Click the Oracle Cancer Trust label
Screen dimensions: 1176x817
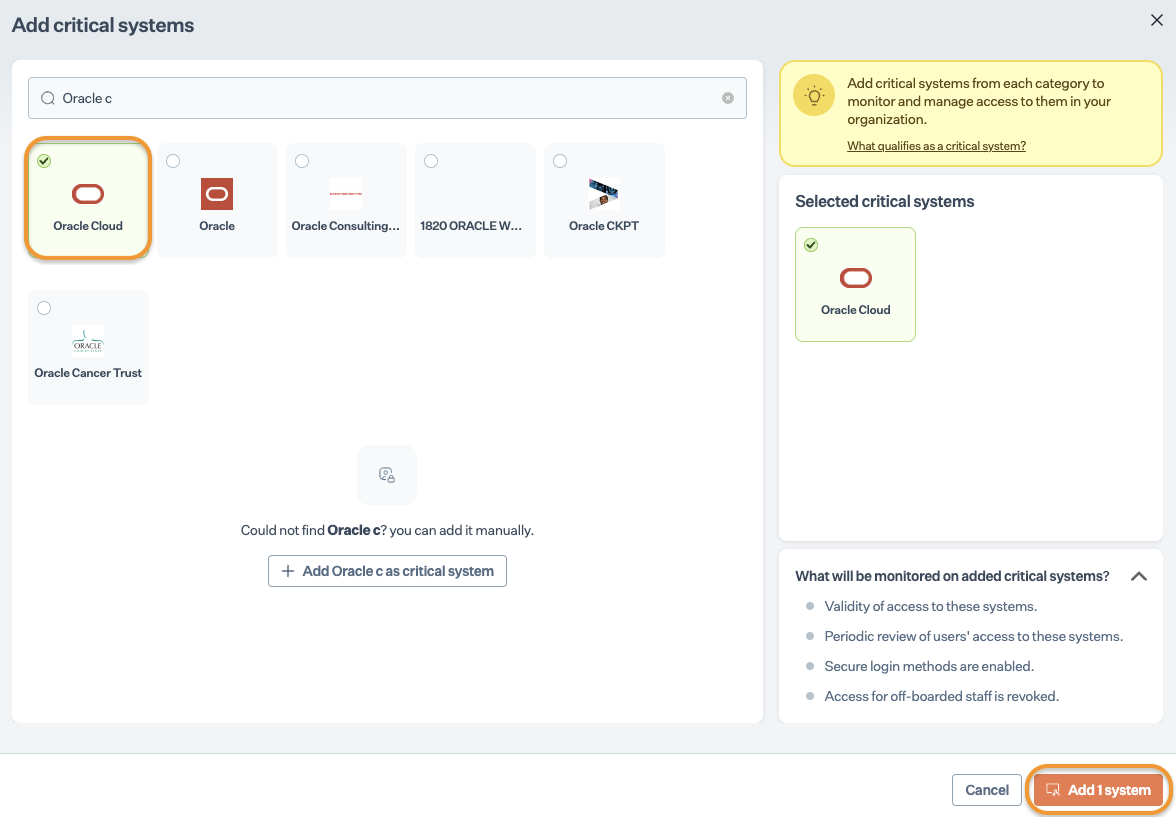[88, 373]
